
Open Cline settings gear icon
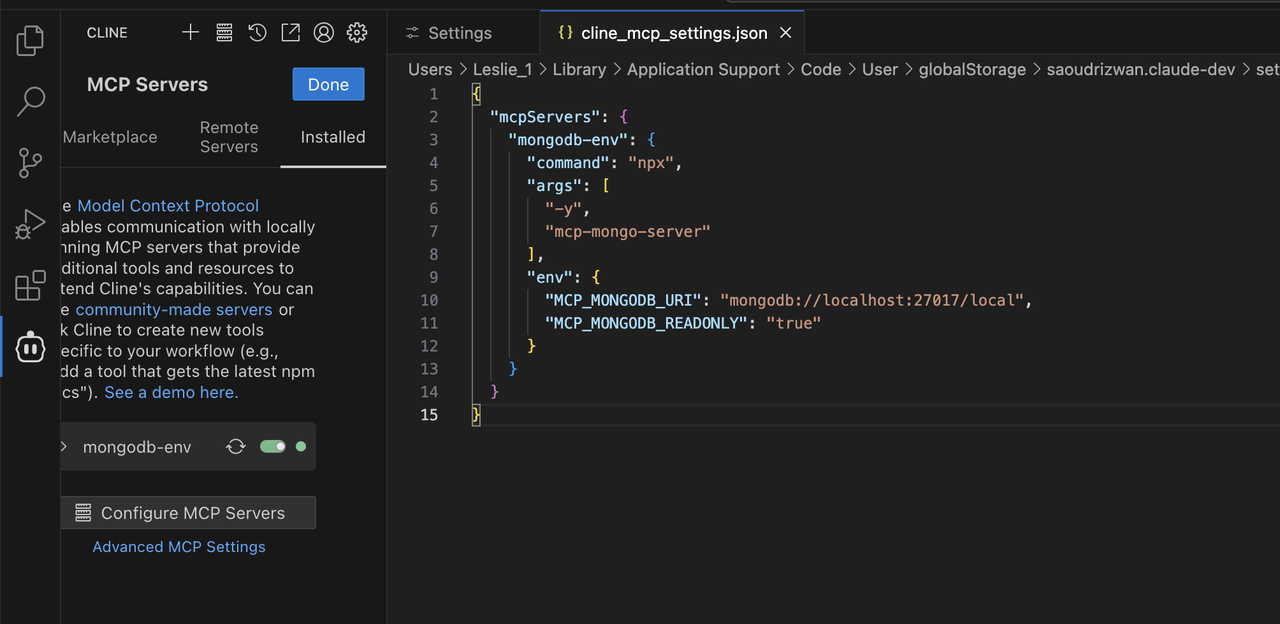coord(357,33)
